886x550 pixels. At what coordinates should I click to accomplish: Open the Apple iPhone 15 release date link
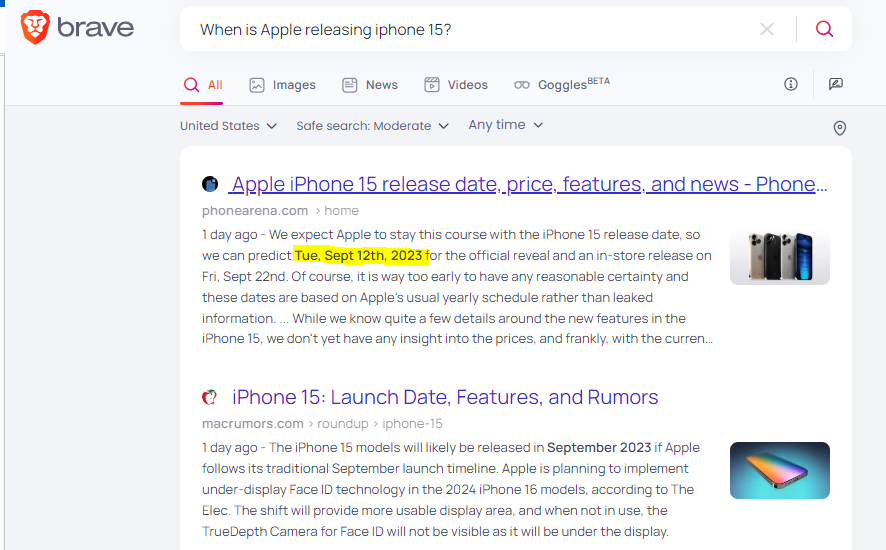tap(529, 184)
